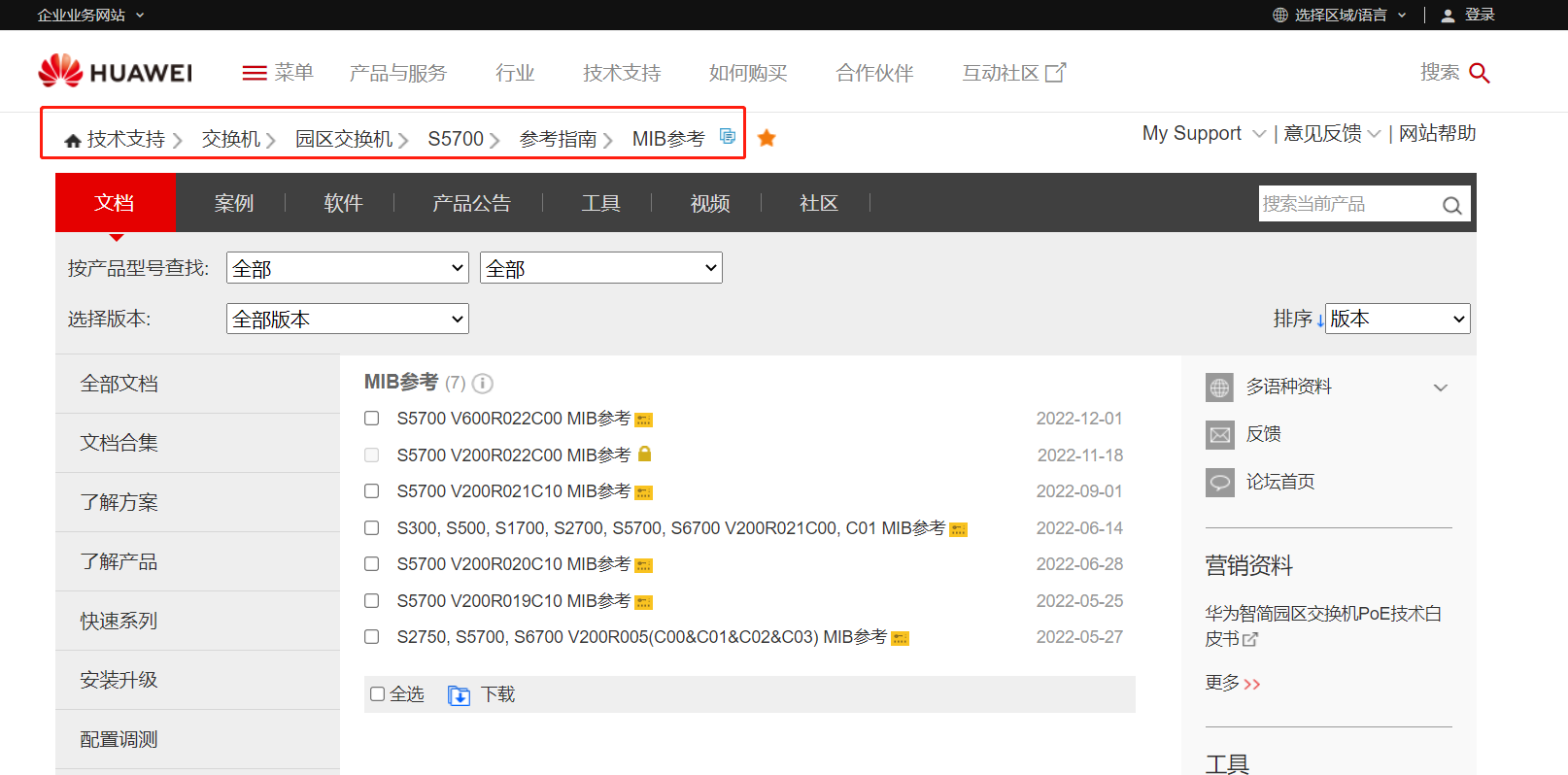Click the copy icon after MIB参考 breadcrumb
This screenshot has height=775, width=1568.
click(x=727, y=136)
